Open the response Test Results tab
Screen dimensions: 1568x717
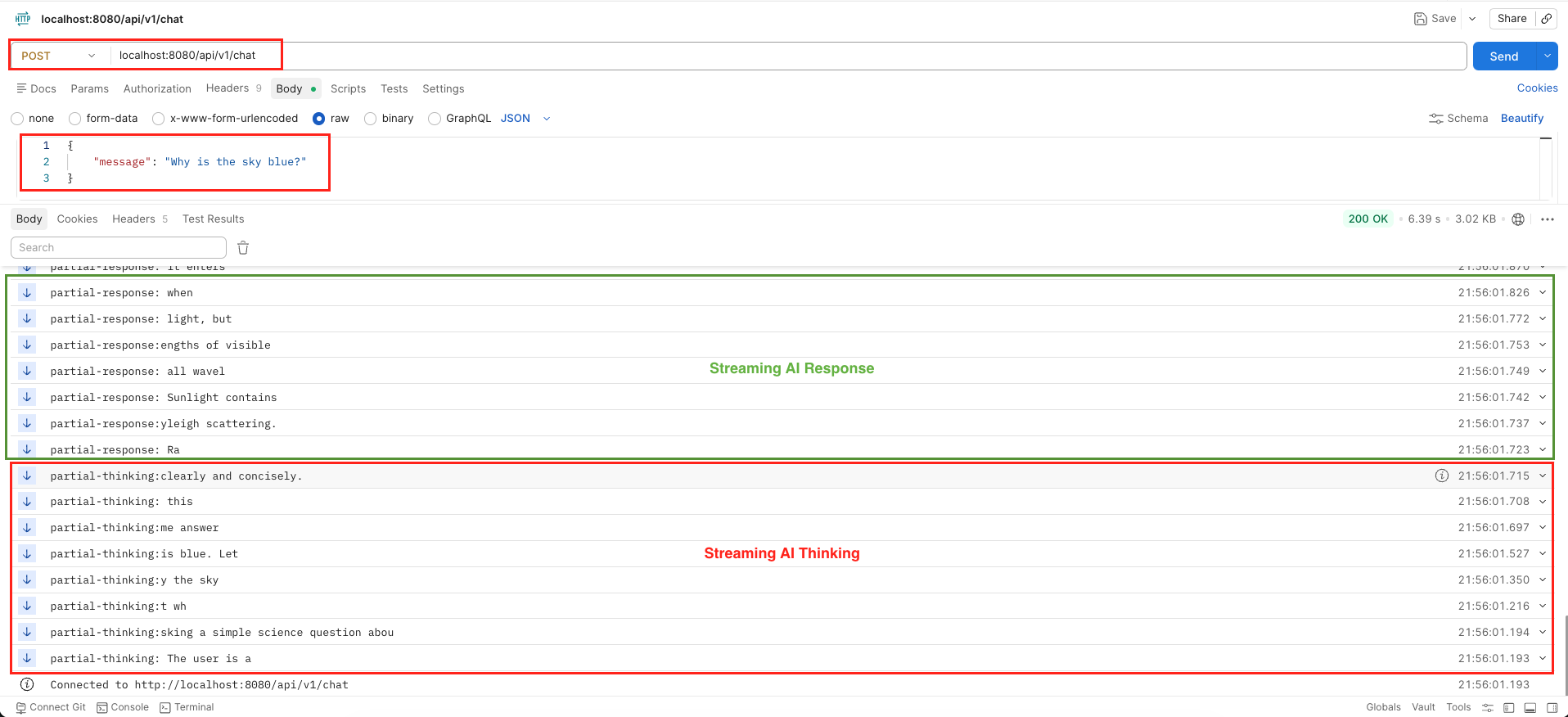point(213,219)
